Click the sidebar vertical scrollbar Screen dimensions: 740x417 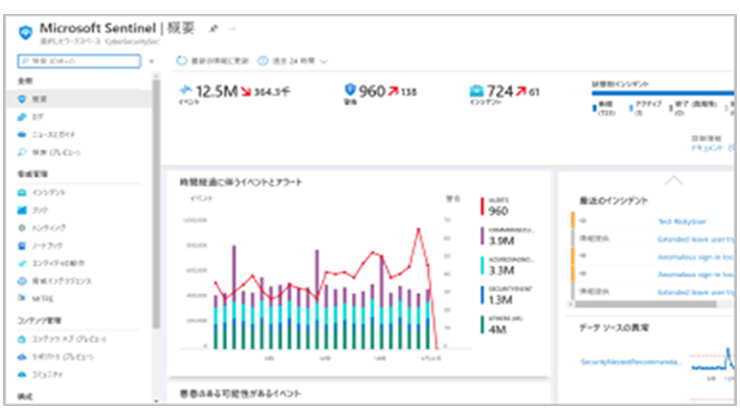(156, 204)
